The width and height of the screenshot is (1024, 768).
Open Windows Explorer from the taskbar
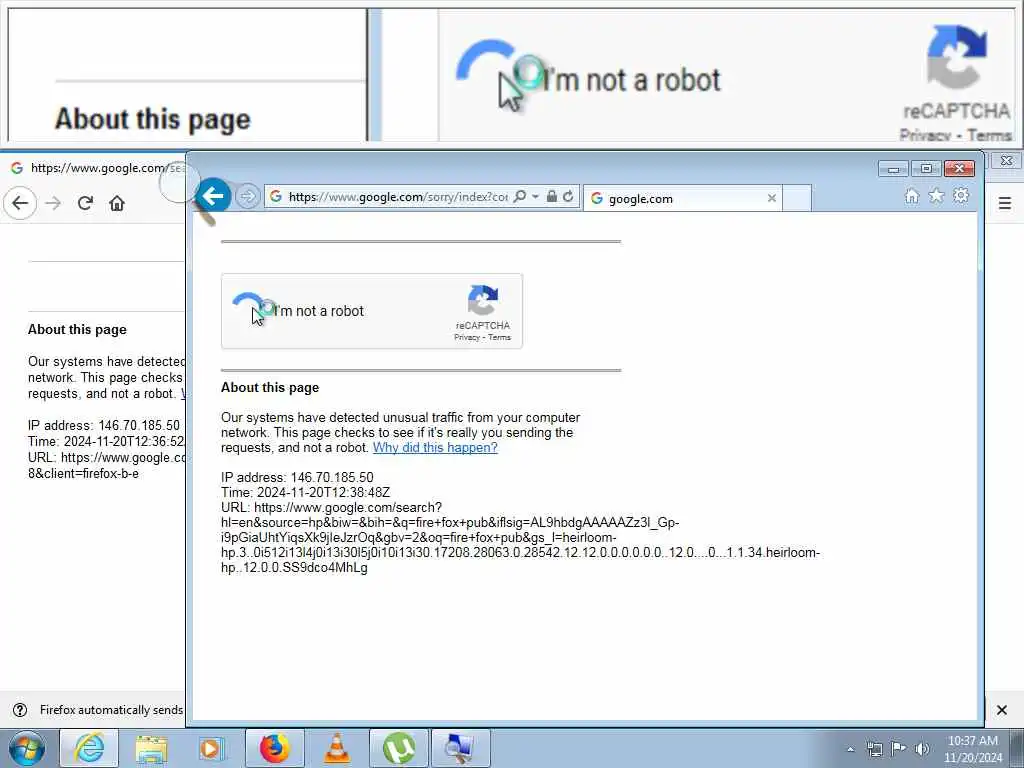[151, 748]
